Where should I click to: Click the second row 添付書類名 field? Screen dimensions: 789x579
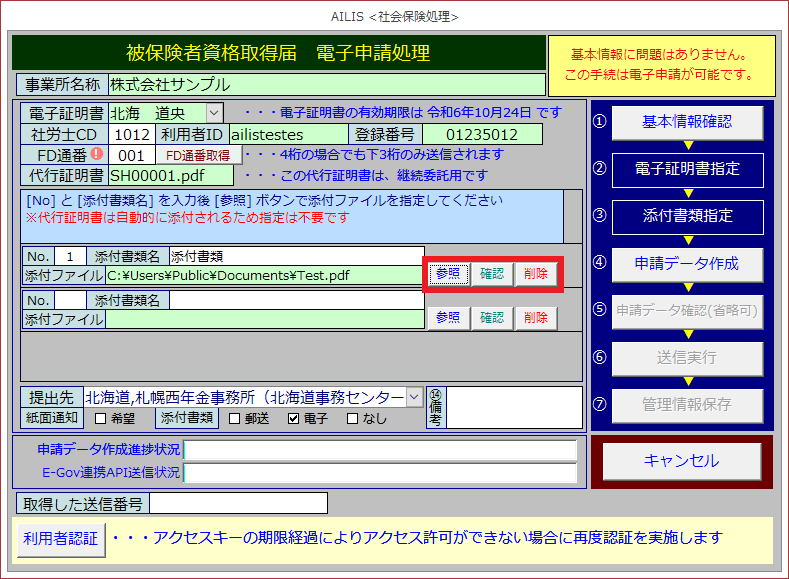[x=296, y=300]
